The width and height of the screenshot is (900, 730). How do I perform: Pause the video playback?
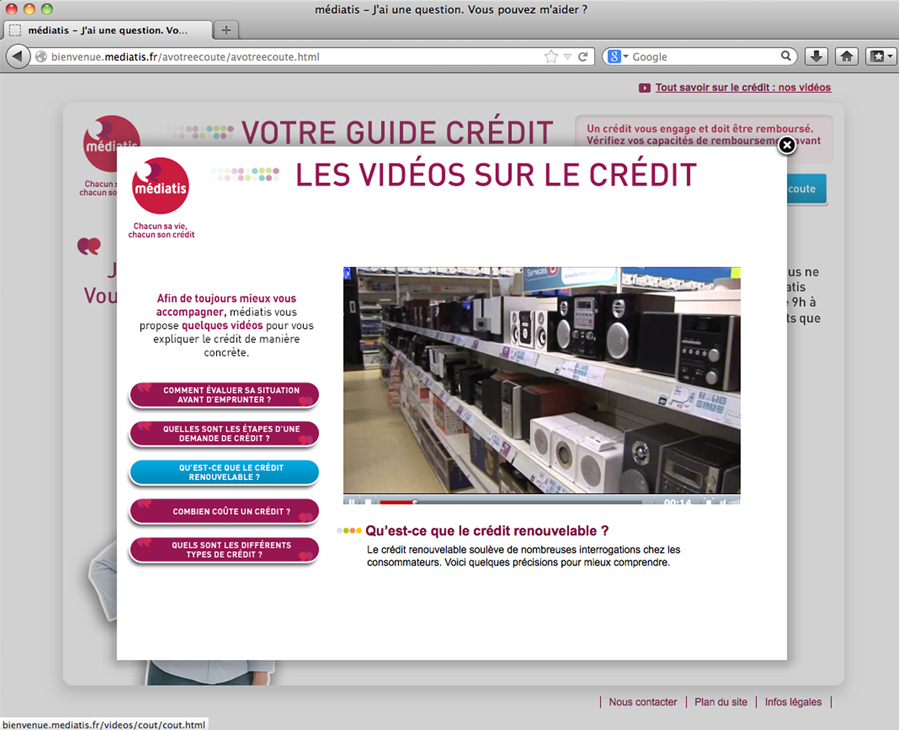351,501
